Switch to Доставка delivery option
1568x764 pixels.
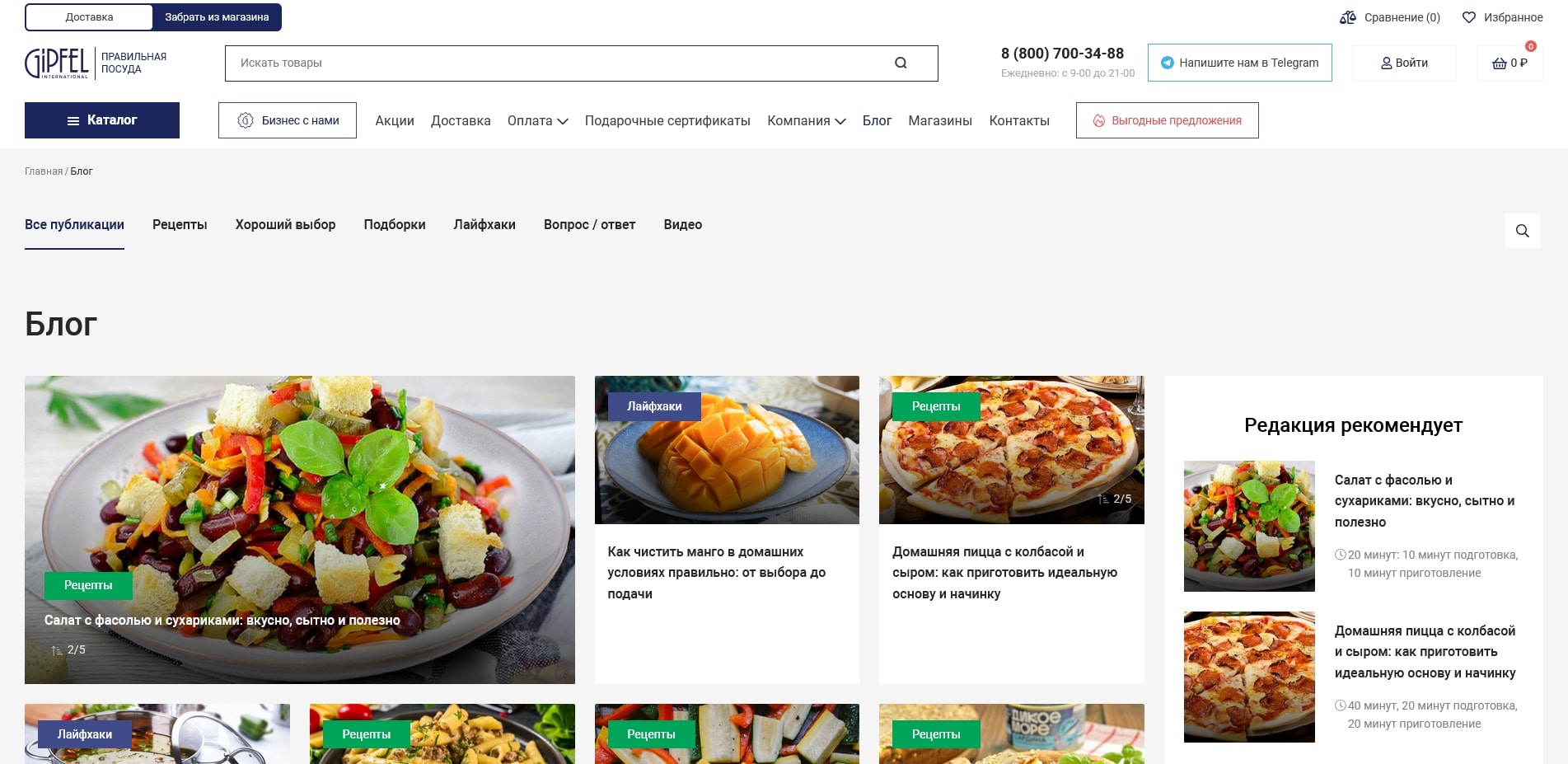pyautogui.click(x=89, y=17)
